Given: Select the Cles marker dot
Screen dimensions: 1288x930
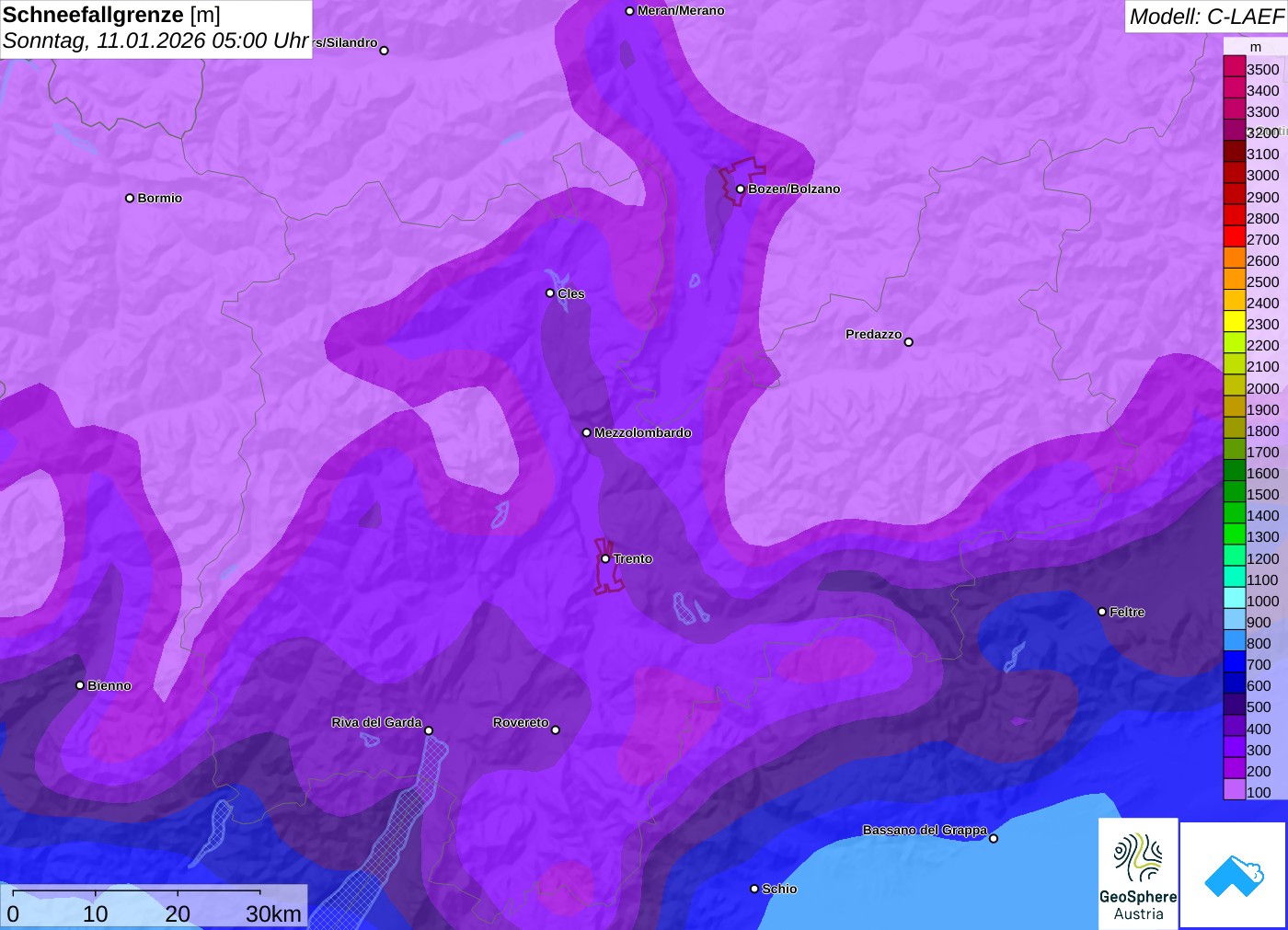Looking at the screenshot, I should pyautogui.click(x=550, y=293).
